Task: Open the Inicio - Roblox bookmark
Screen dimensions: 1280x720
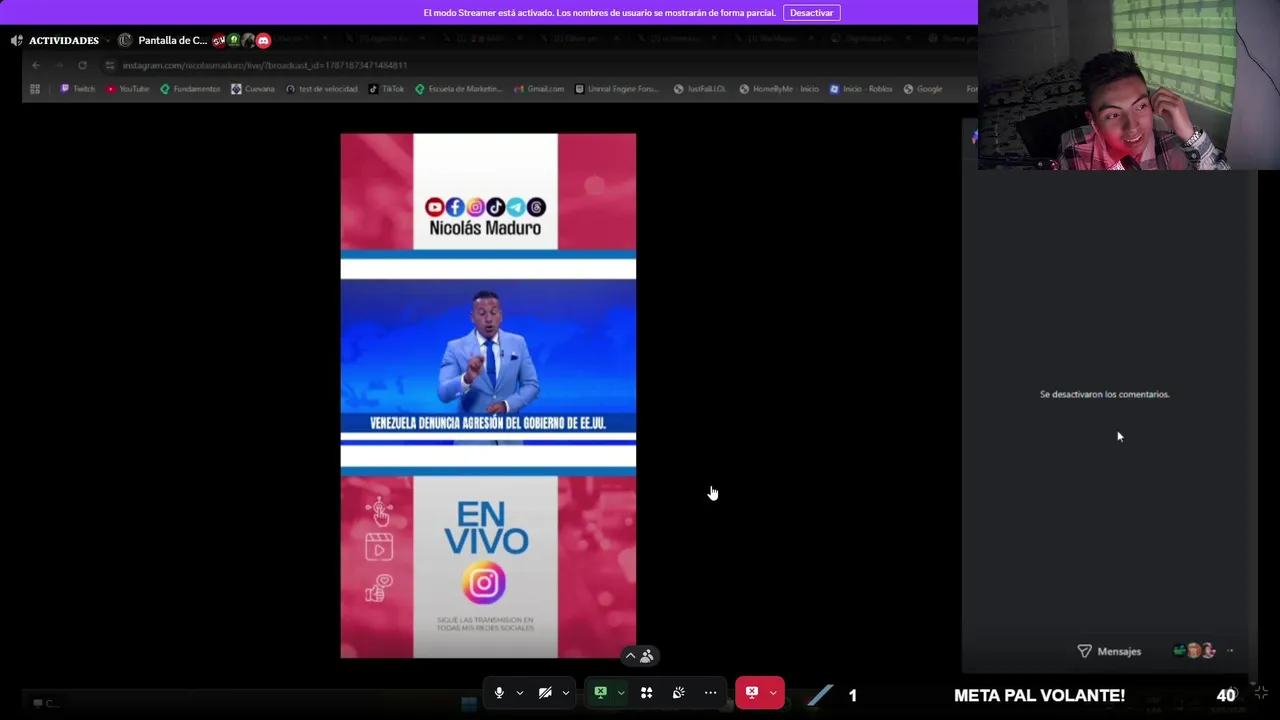Action: point(861,89)
